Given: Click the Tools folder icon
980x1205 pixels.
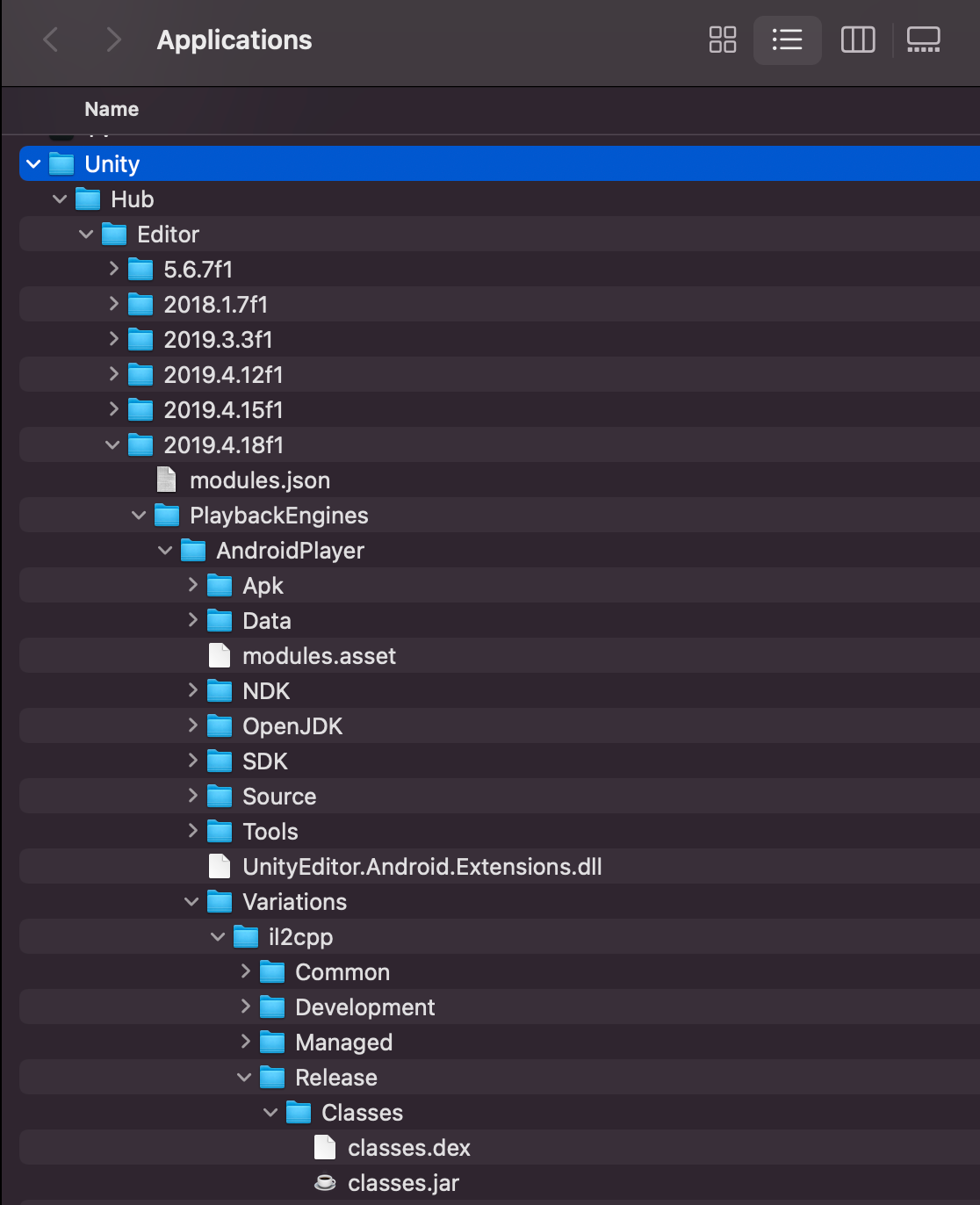Looking at the screenshot, I should coord(220,832).
